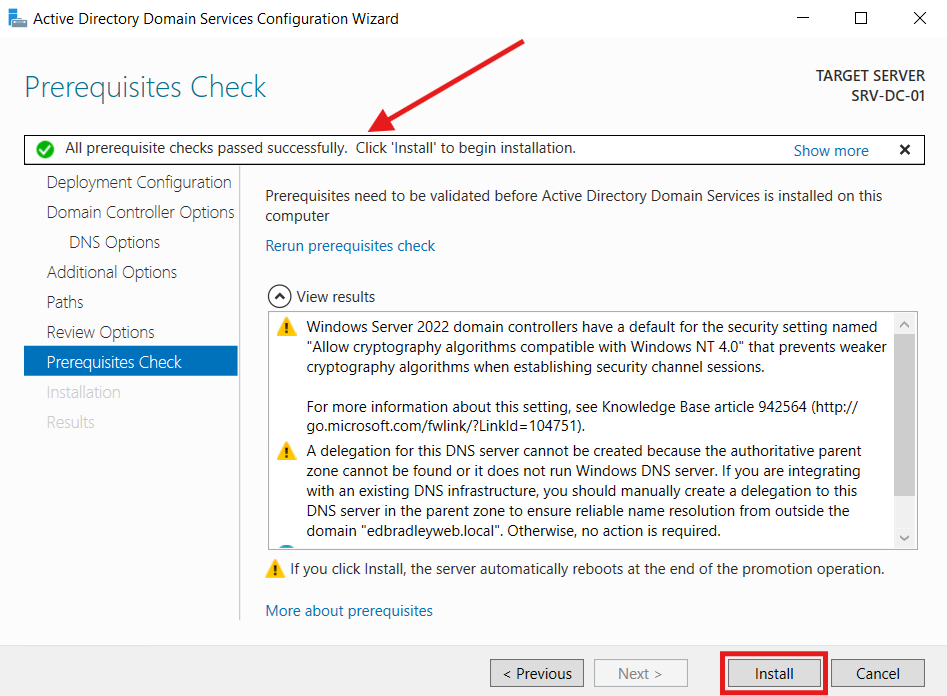Cancel the configuration wizard
Viewport: 947px width, 696px height.
(877, 673)
